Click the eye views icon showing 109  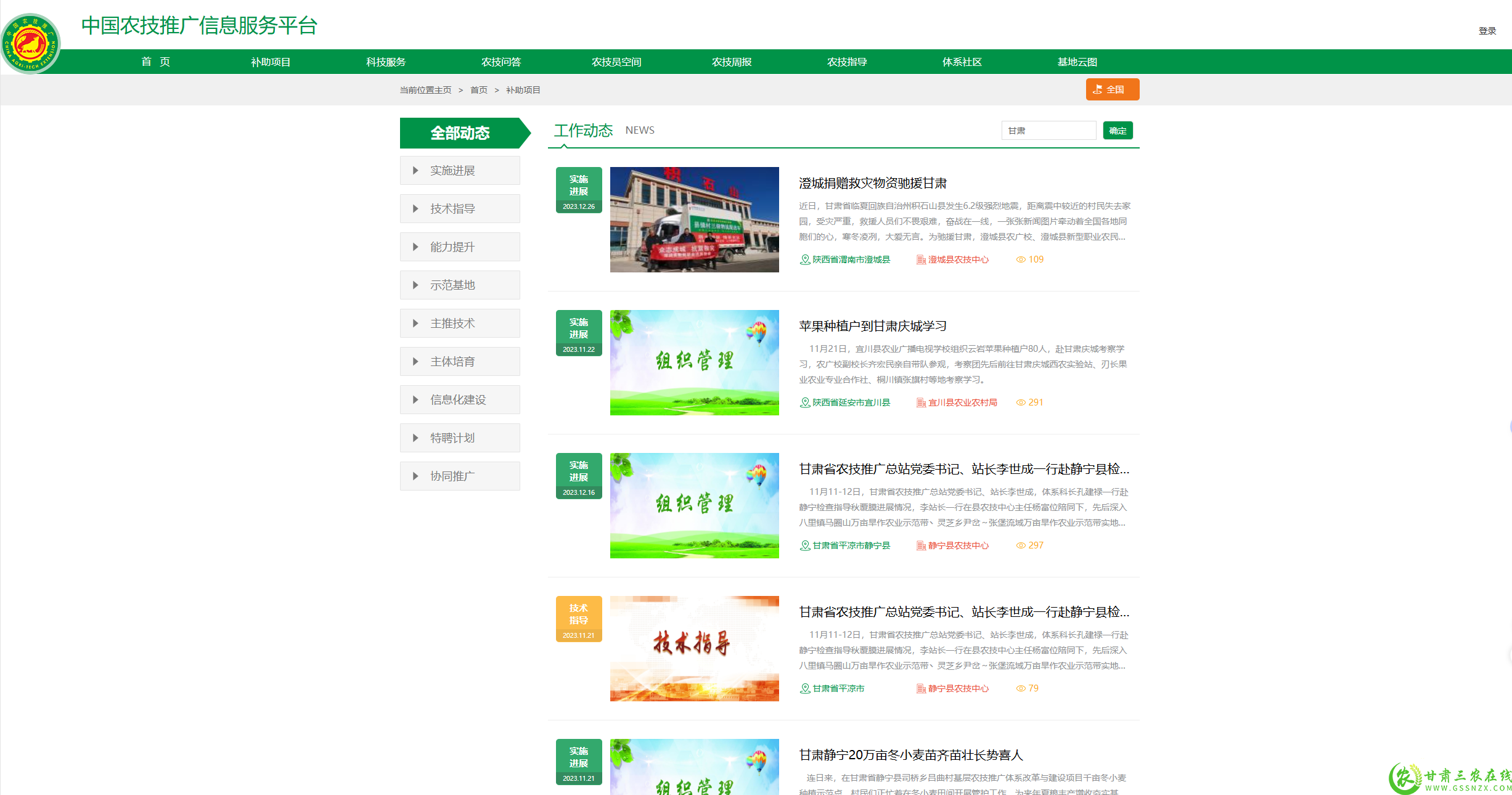1021,259
